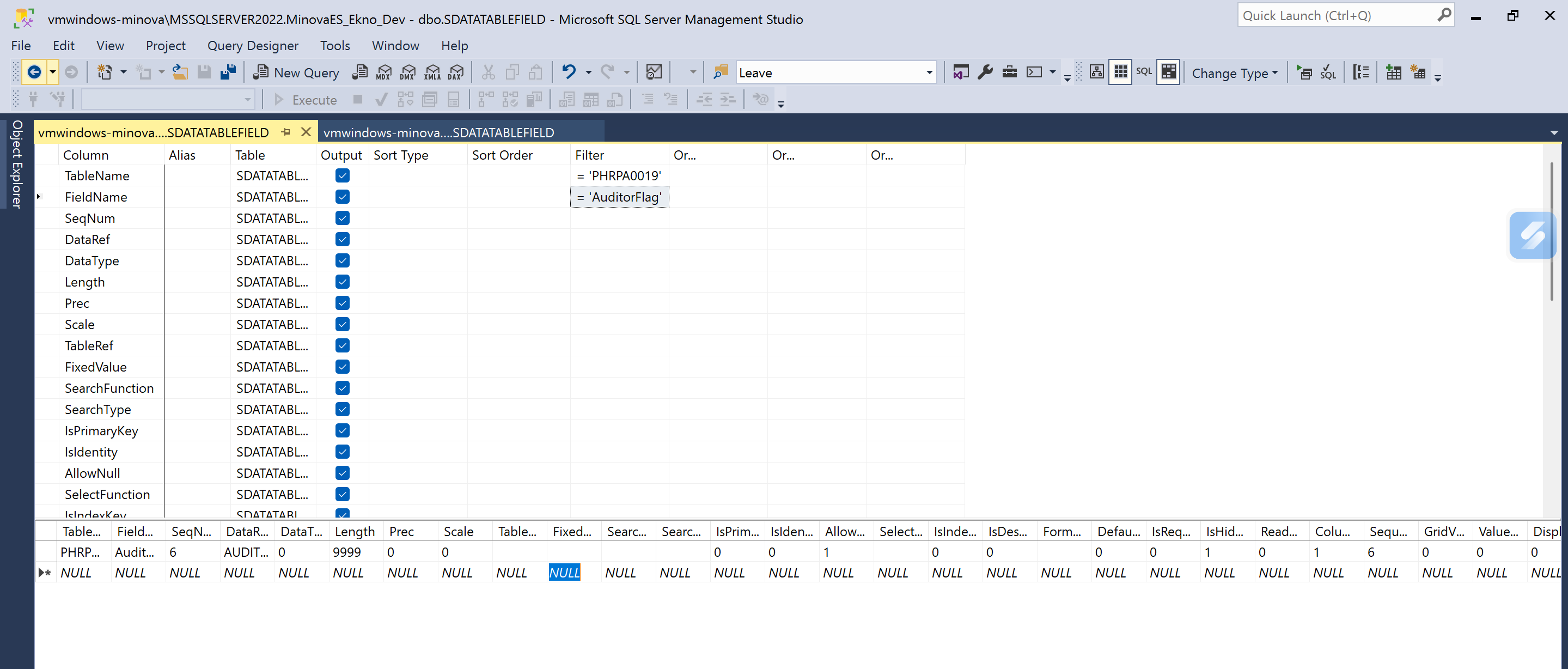Image resolution: width=1568 pixels, height=669 pixels.
Task: Click the Add Table icon
Action: 1393,72
